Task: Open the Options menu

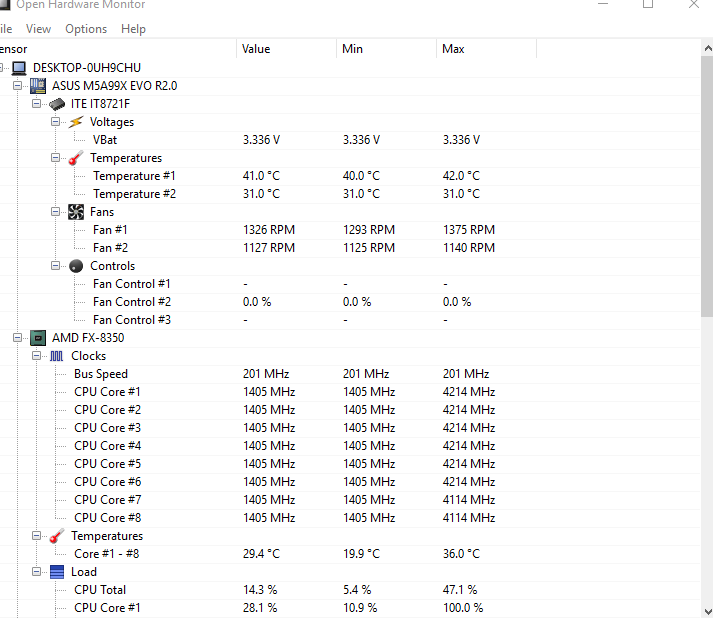Action: [86, 29]
